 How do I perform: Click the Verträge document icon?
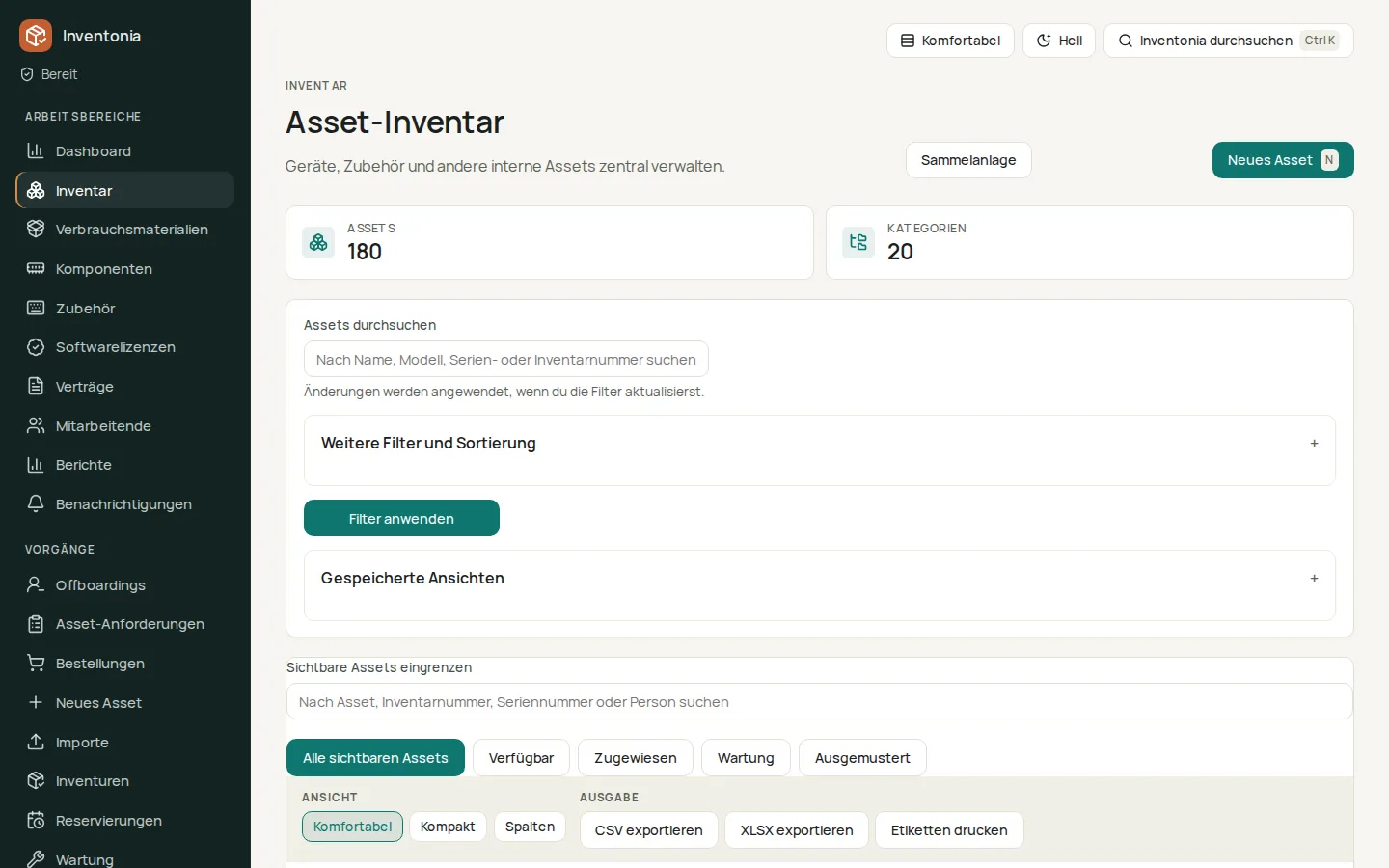click(36, 386)
